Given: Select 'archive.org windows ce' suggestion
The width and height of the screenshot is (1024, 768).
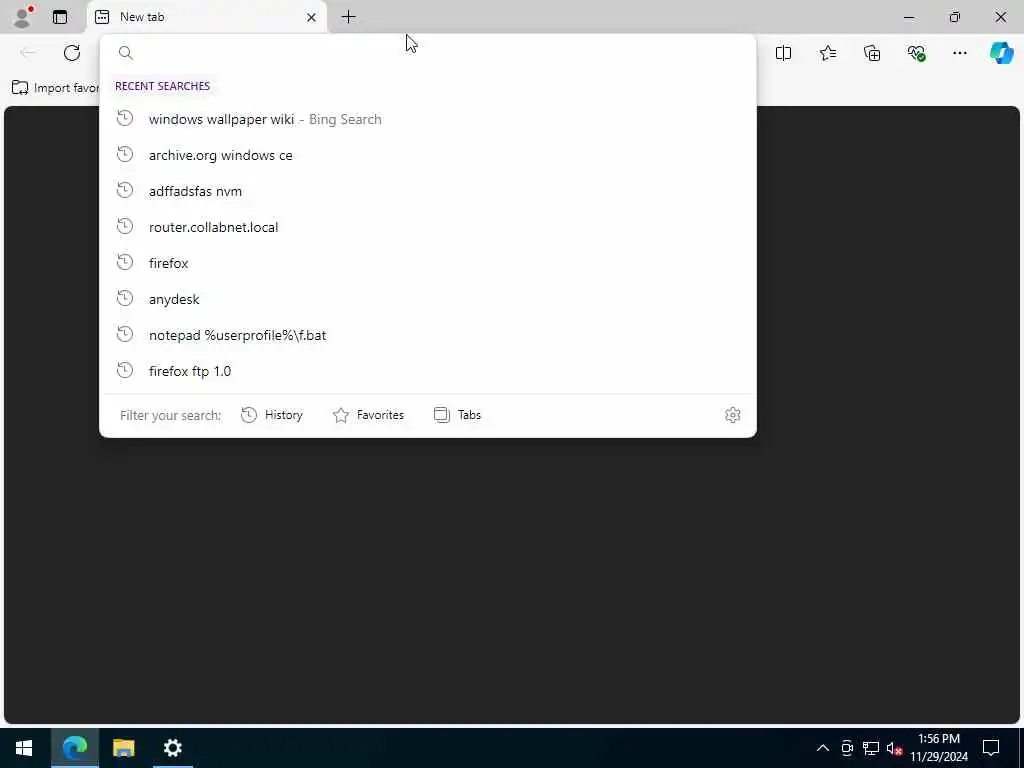Looking at the screenshot, I should click(428, 155).
